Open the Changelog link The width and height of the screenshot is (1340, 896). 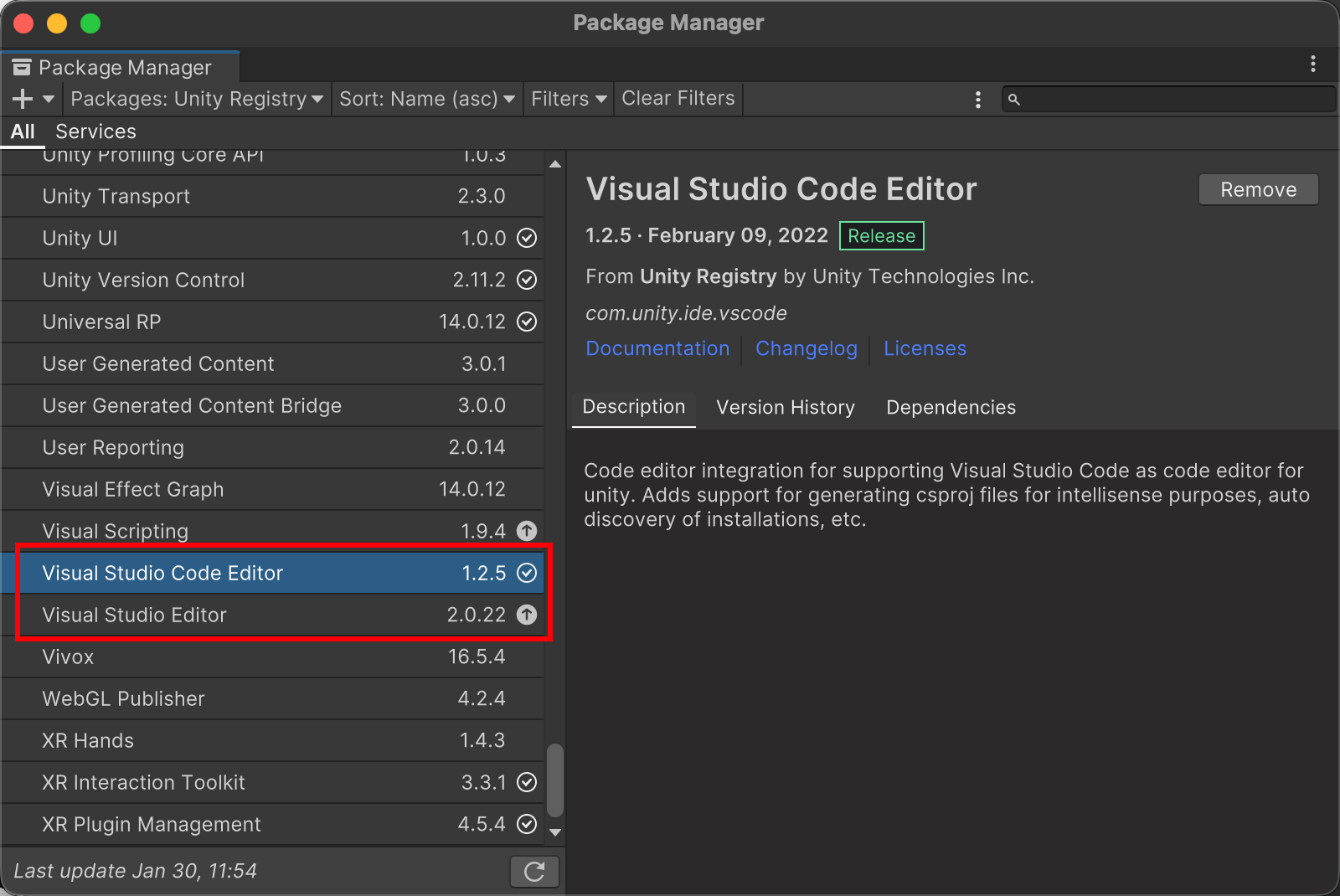[806, 348]
